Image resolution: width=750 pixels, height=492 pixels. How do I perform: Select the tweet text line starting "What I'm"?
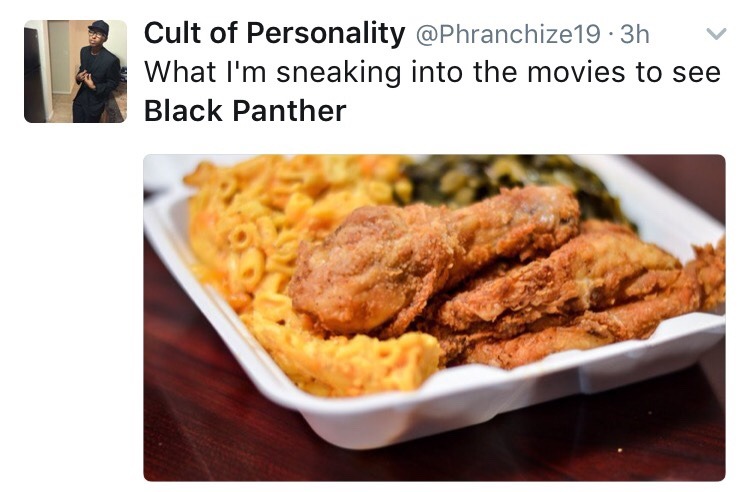432,73
